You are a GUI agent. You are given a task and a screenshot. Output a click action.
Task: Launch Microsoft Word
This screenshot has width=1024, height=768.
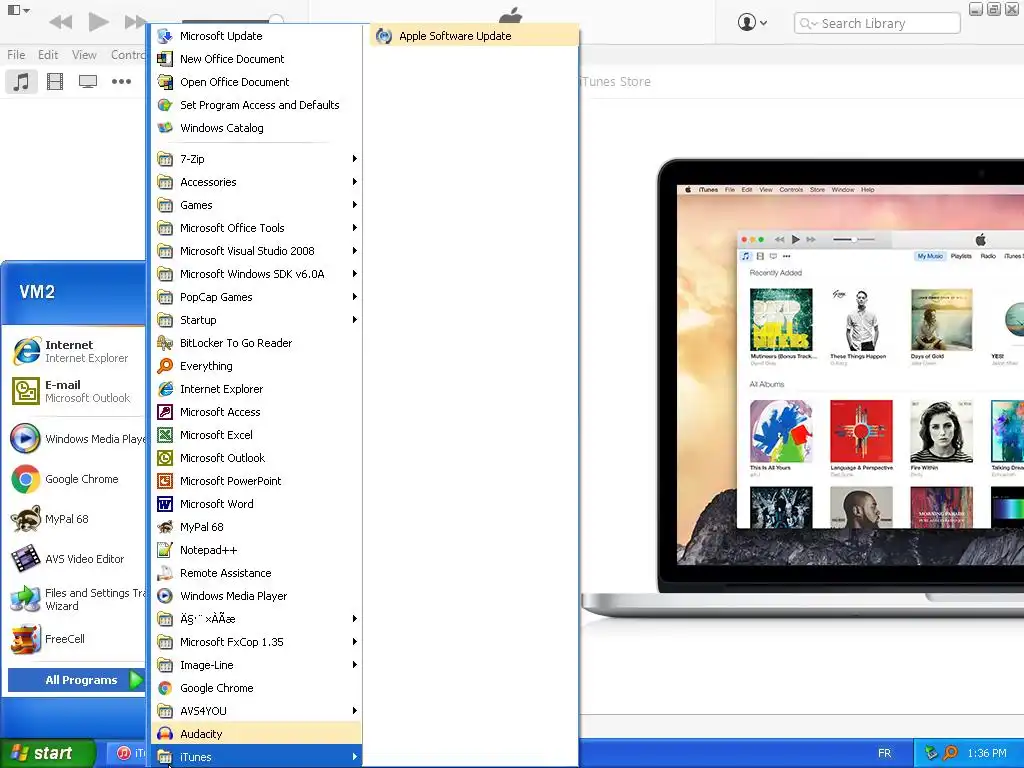[256, 504]
